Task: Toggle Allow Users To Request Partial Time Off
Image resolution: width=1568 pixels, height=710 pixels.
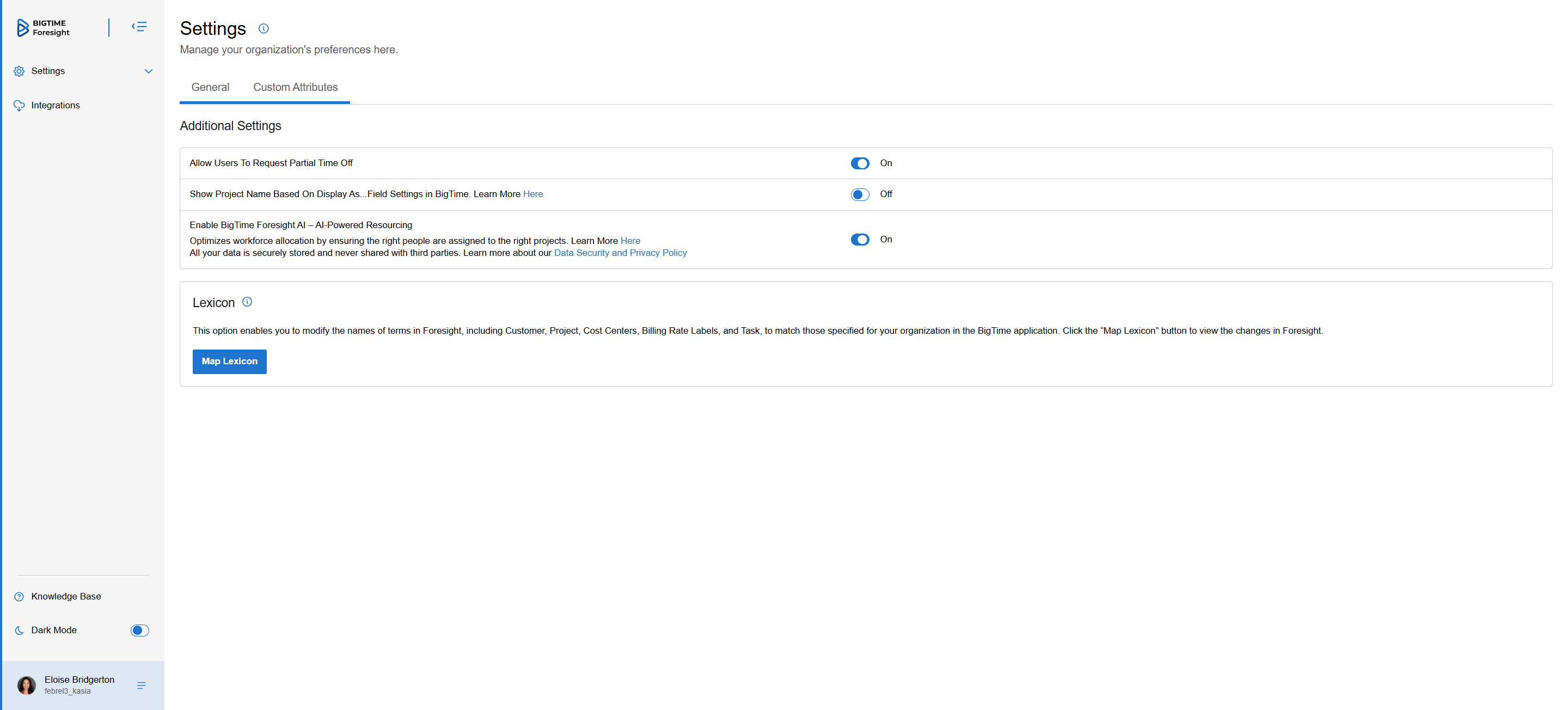Action: tap(860, 163)
